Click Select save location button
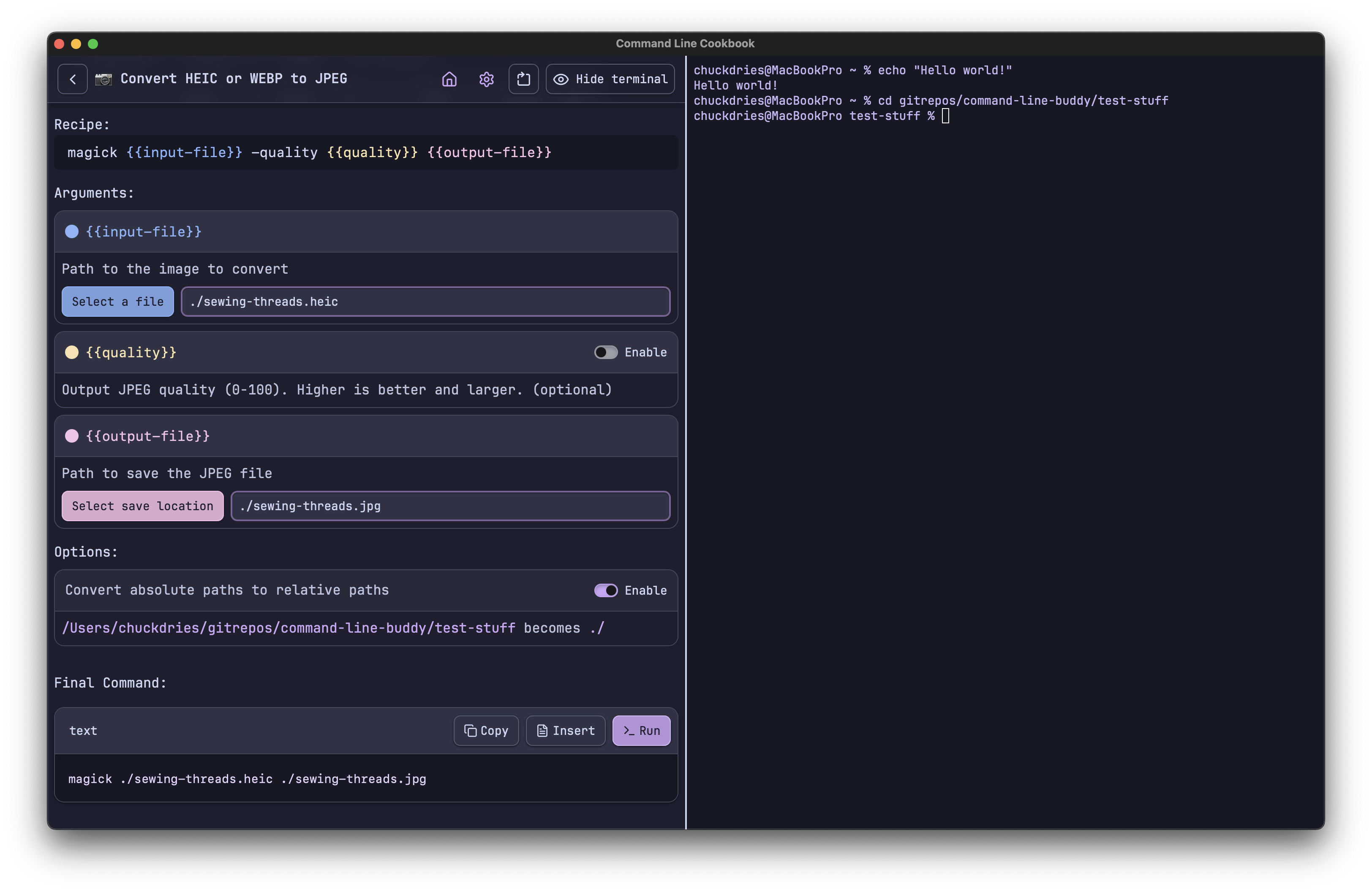 (x=142, y=506)
